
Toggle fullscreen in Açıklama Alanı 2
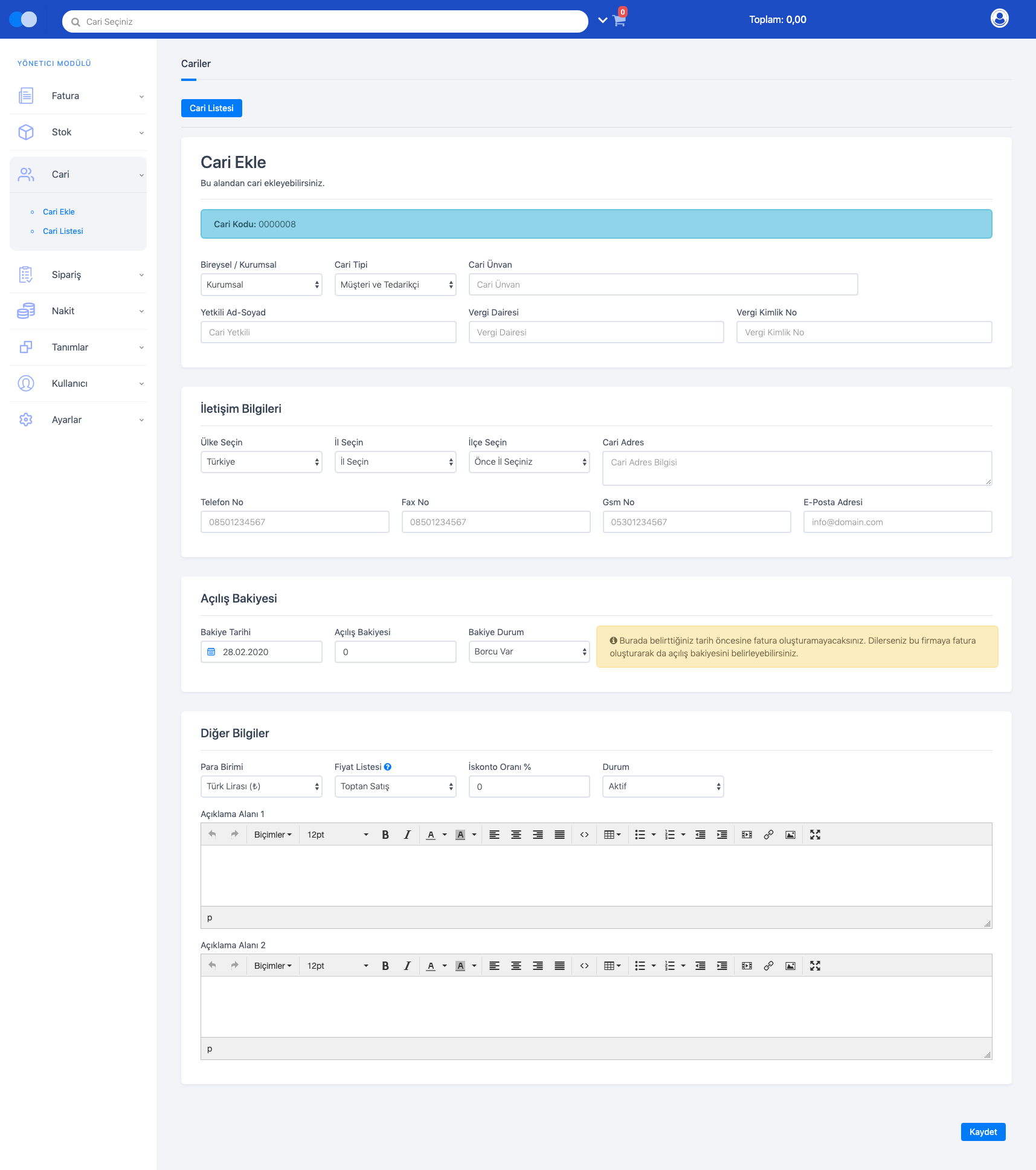815,966
